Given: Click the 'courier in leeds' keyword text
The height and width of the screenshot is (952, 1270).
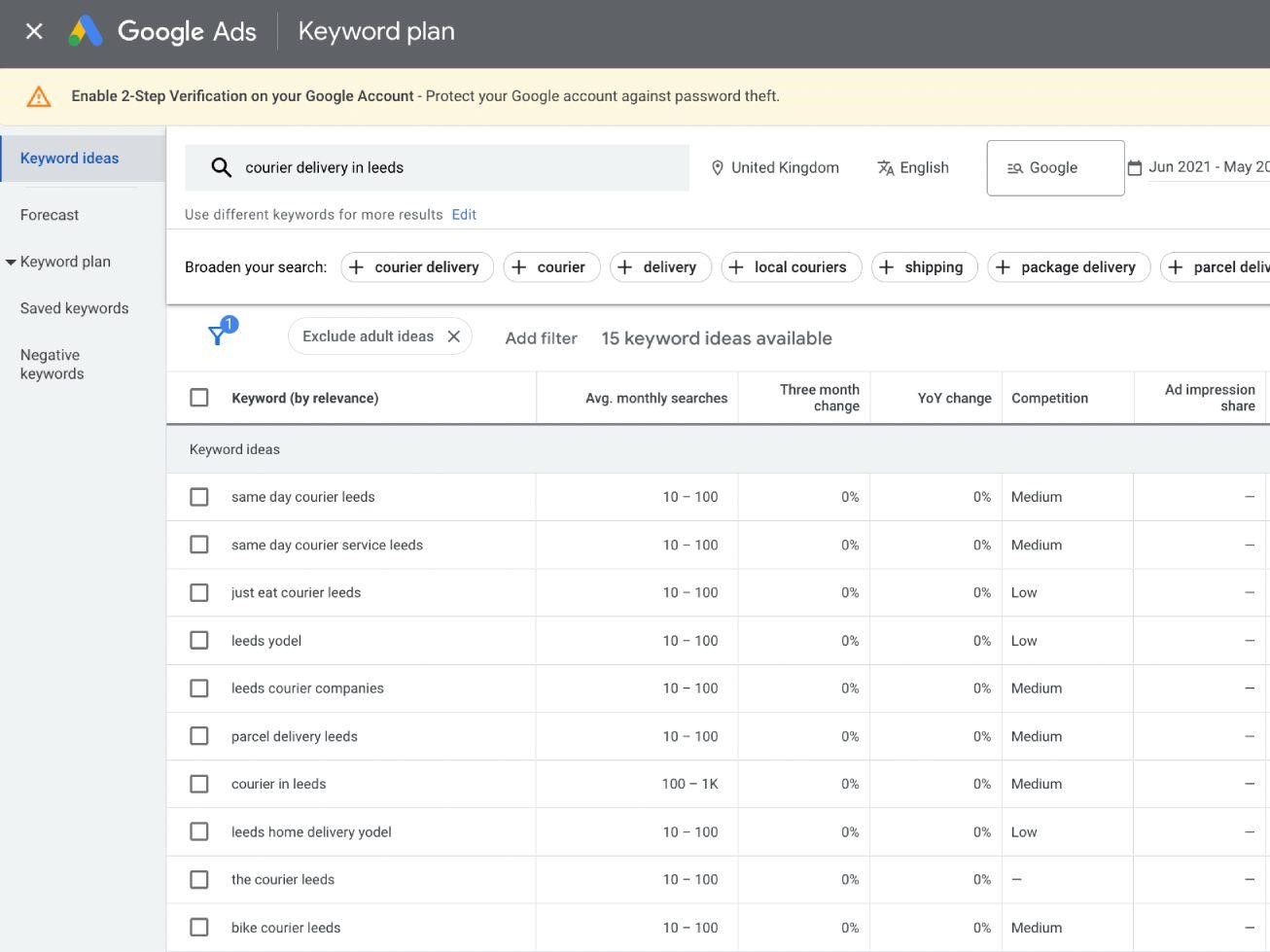Looking at the screenshot, I should coord(278,784).
